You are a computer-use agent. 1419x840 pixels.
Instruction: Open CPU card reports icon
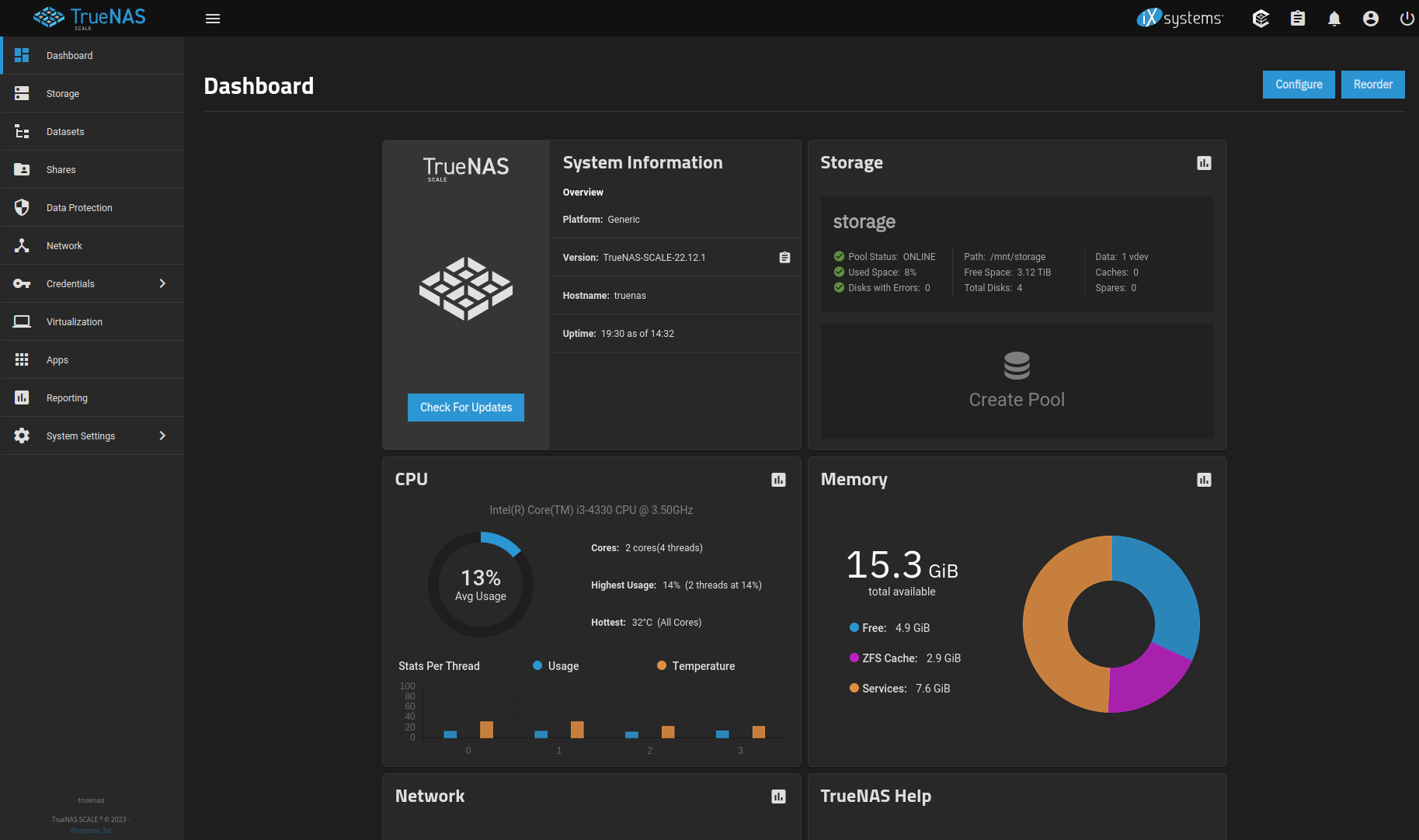778,480
